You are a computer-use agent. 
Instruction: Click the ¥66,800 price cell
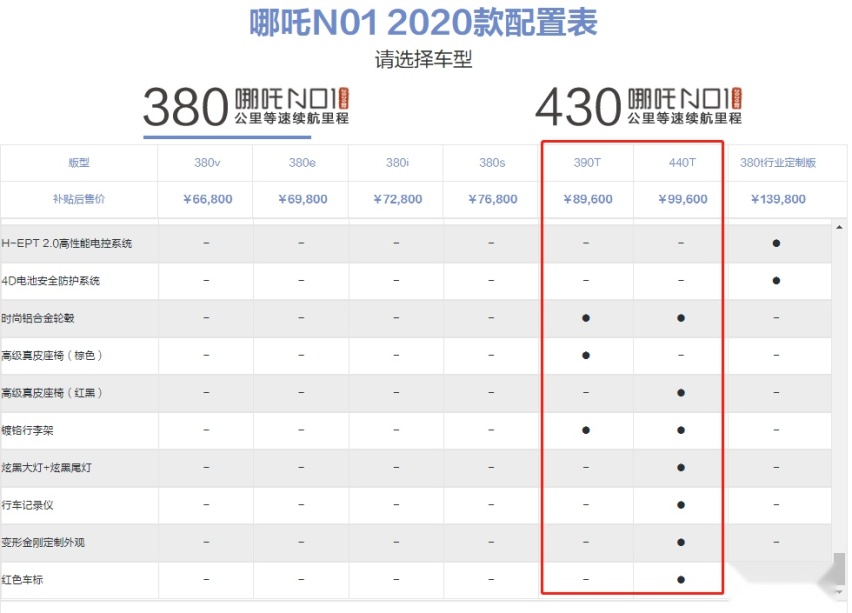pyautogui.click(x=208, y=199)
